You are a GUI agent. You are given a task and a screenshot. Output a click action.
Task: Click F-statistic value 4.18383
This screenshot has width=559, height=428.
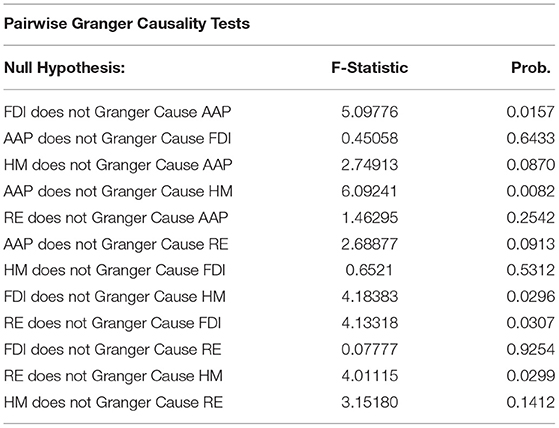click(369, 296)
